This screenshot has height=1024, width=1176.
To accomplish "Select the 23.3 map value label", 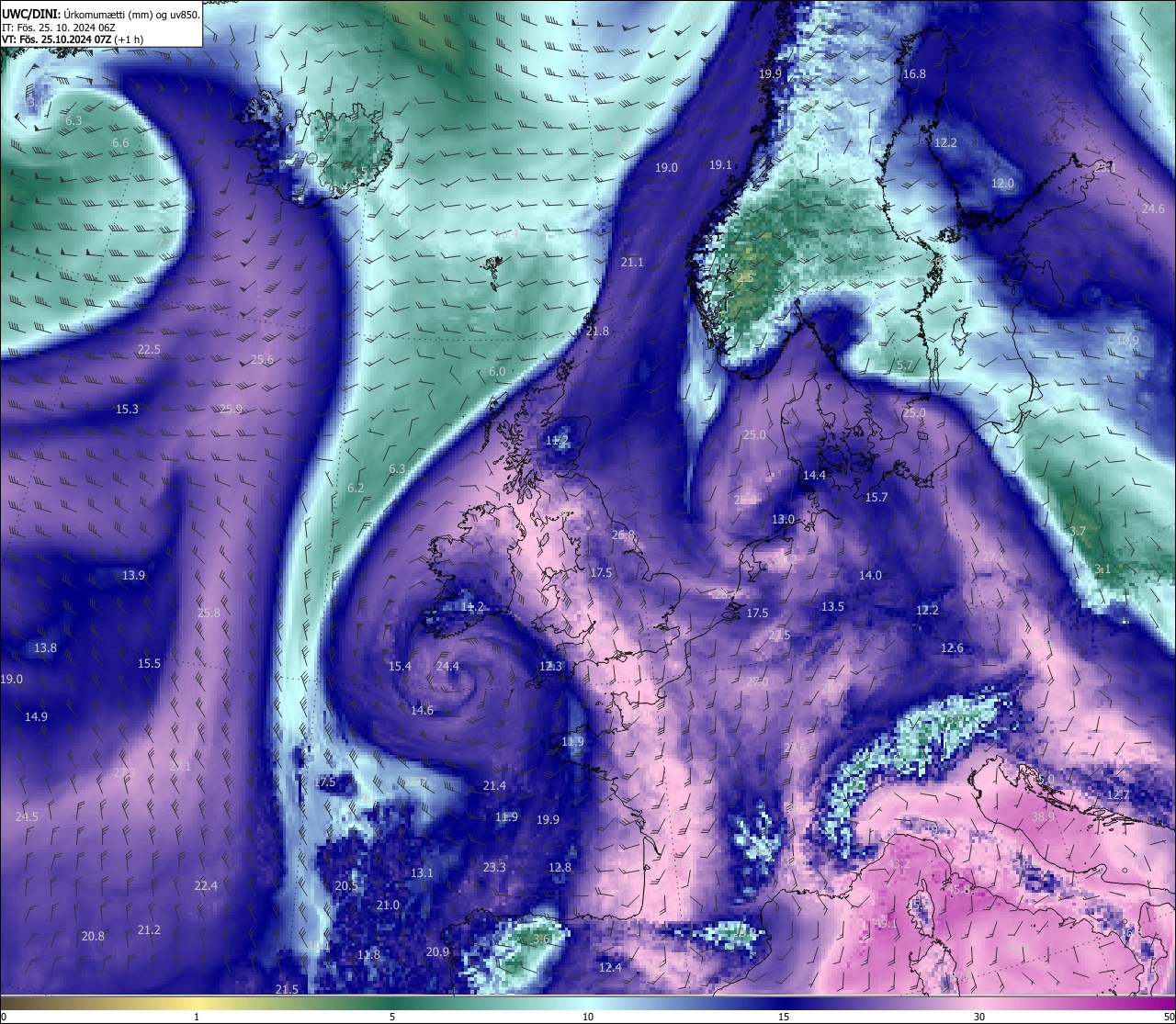I will [x=494, y=867].
